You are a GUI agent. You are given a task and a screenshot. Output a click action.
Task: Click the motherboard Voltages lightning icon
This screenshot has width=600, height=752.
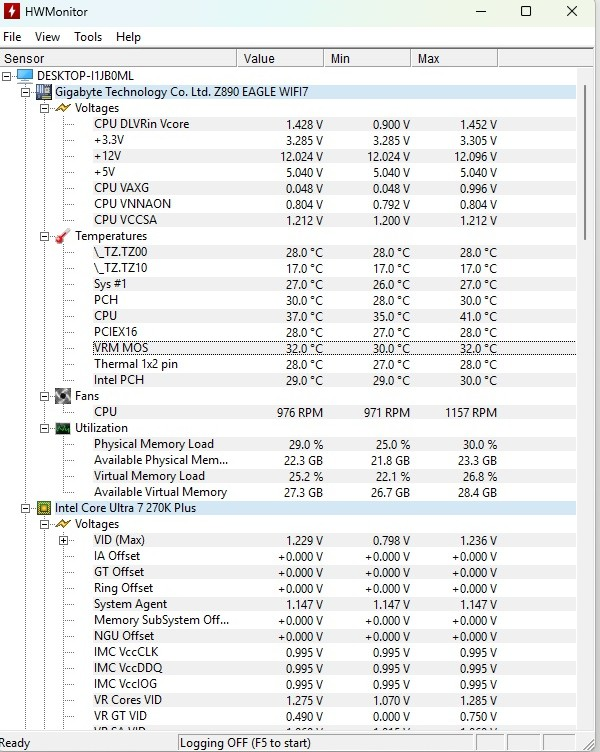(63, 108)
